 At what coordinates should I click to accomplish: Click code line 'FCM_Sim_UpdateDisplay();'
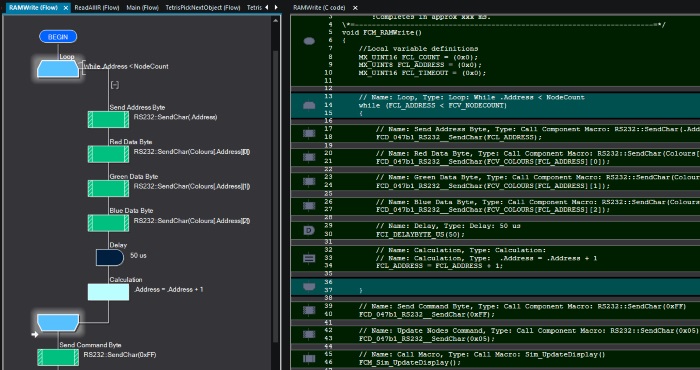click(409, 363)
